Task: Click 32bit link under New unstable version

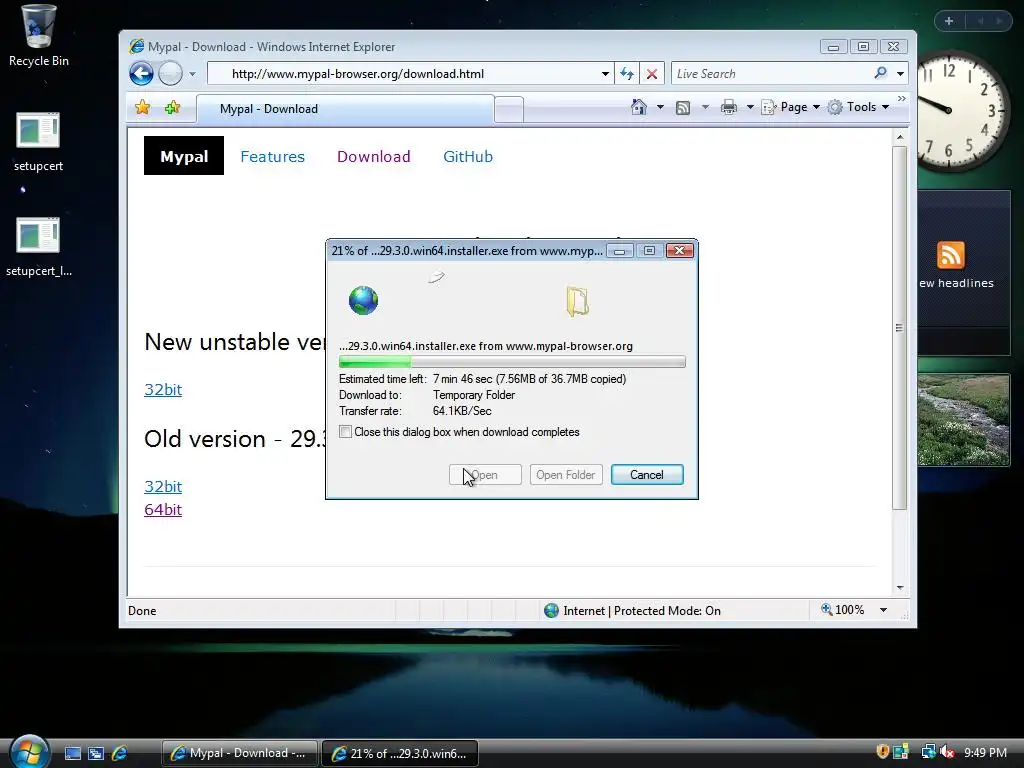Action: click(x=163, y=389)
